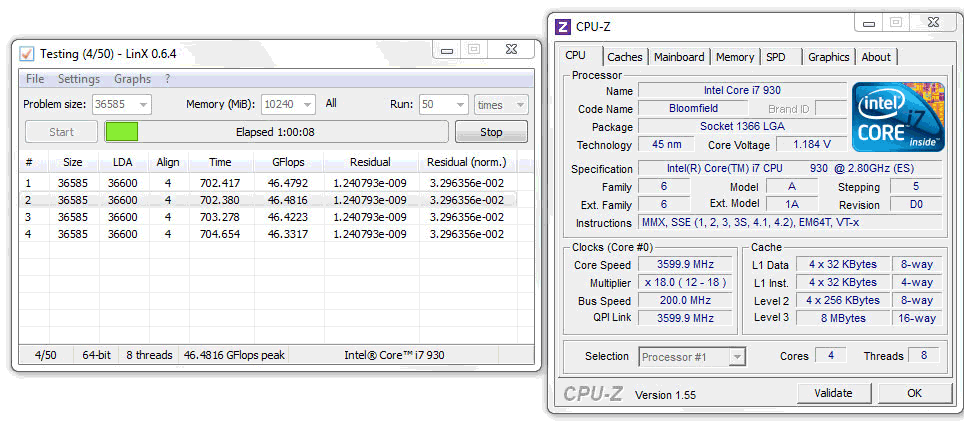This screenshot has width=964, height=422.
Task: Click the Size column header
Action: coord(73,162)
